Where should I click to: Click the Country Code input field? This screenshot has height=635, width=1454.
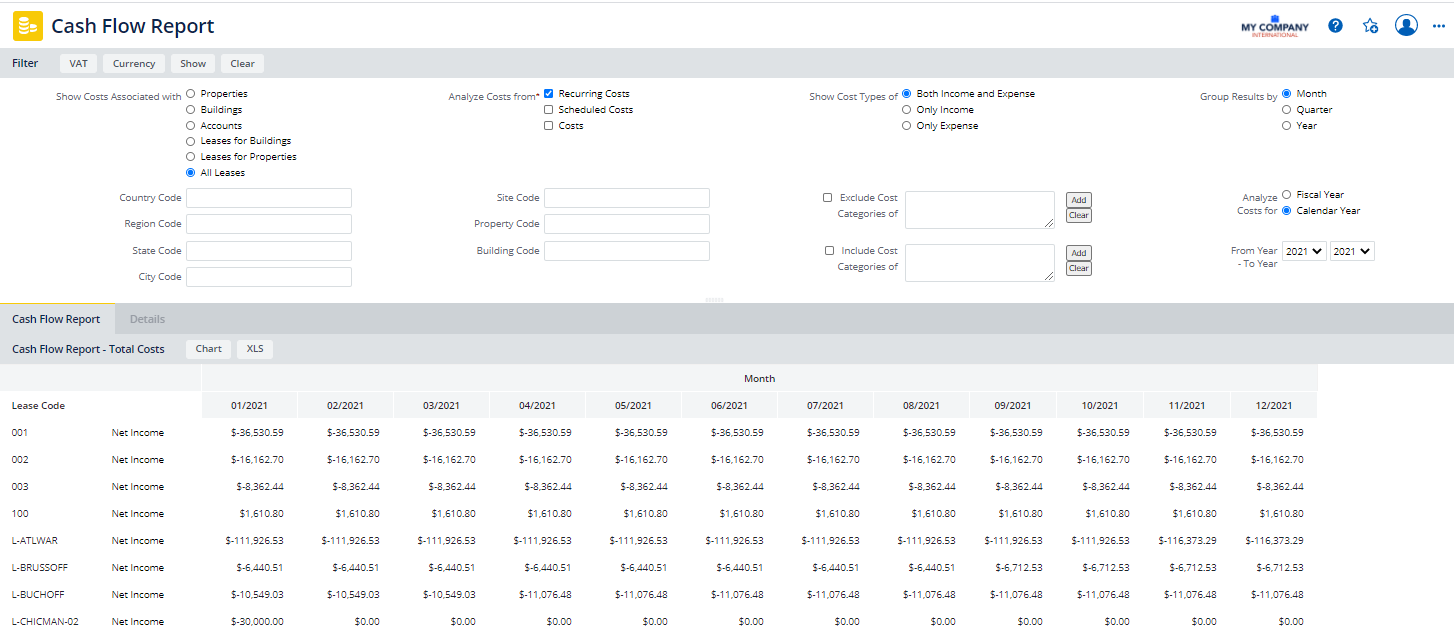coord(269,198)
